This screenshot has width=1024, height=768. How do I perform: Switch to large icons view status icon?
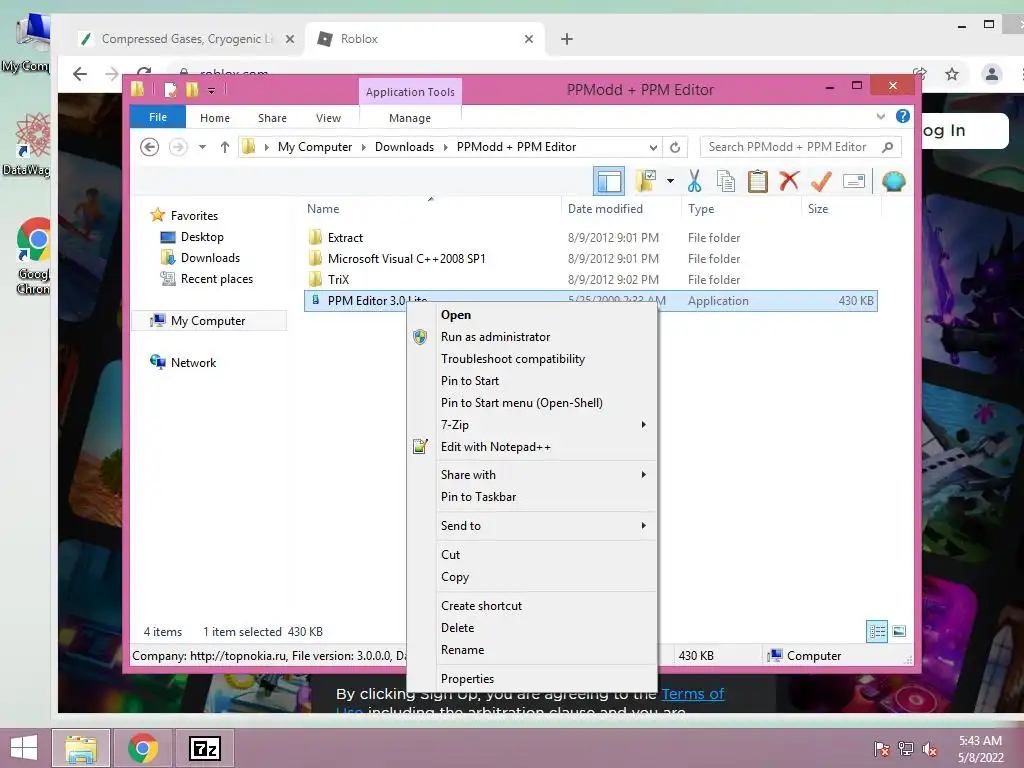[899, 632]
